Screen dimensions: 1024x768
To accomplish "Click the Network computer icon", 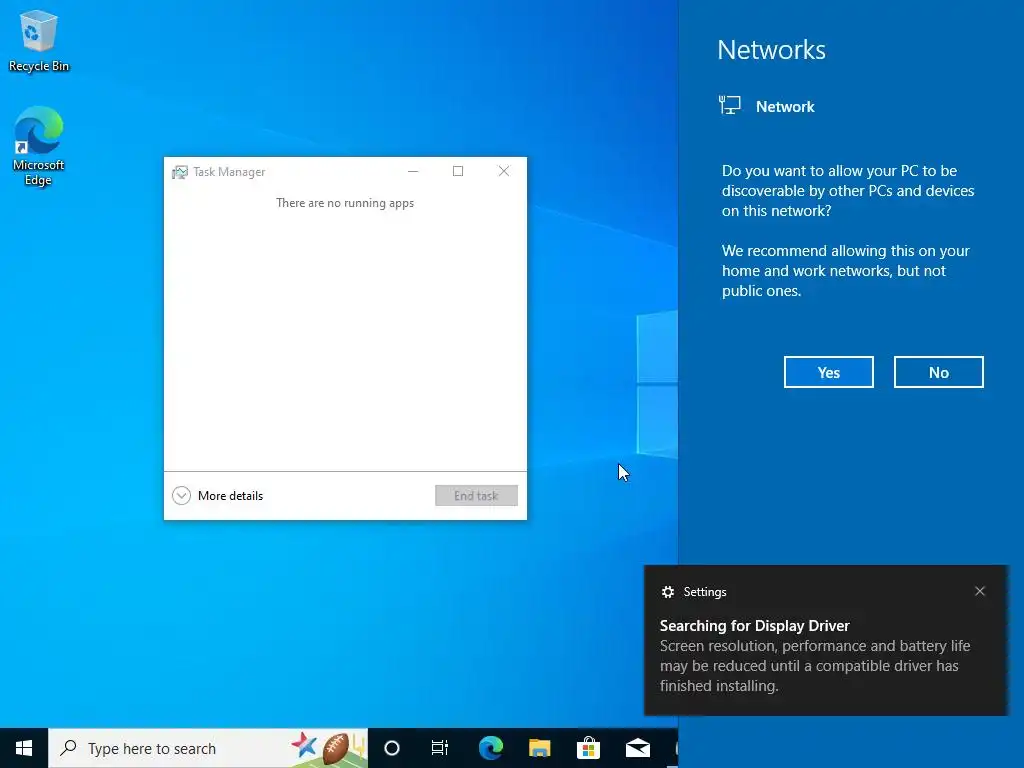I will pyautogui.click(x=729, y=105).
